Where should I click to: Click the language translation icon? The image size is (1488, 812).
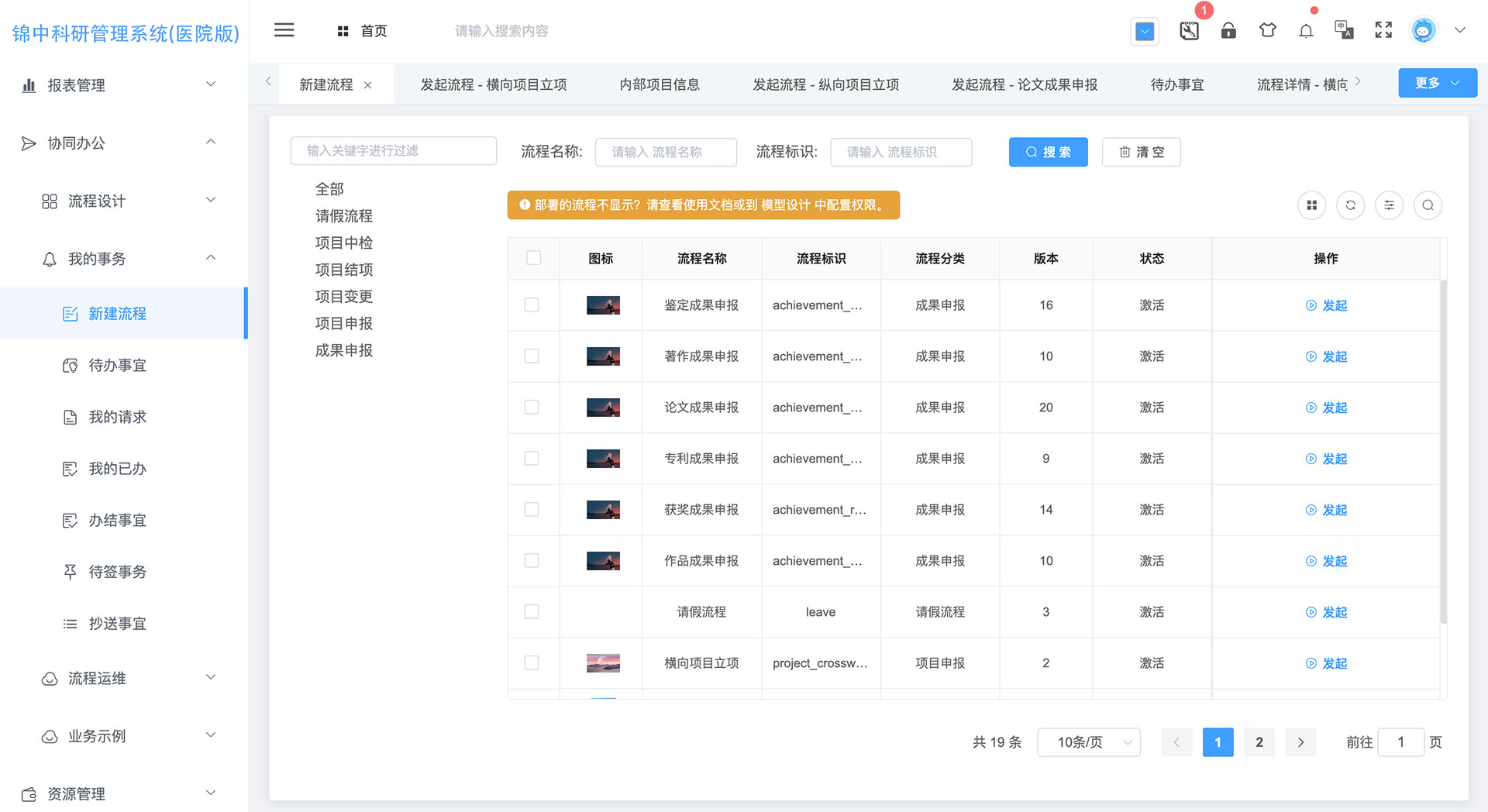1344,30
